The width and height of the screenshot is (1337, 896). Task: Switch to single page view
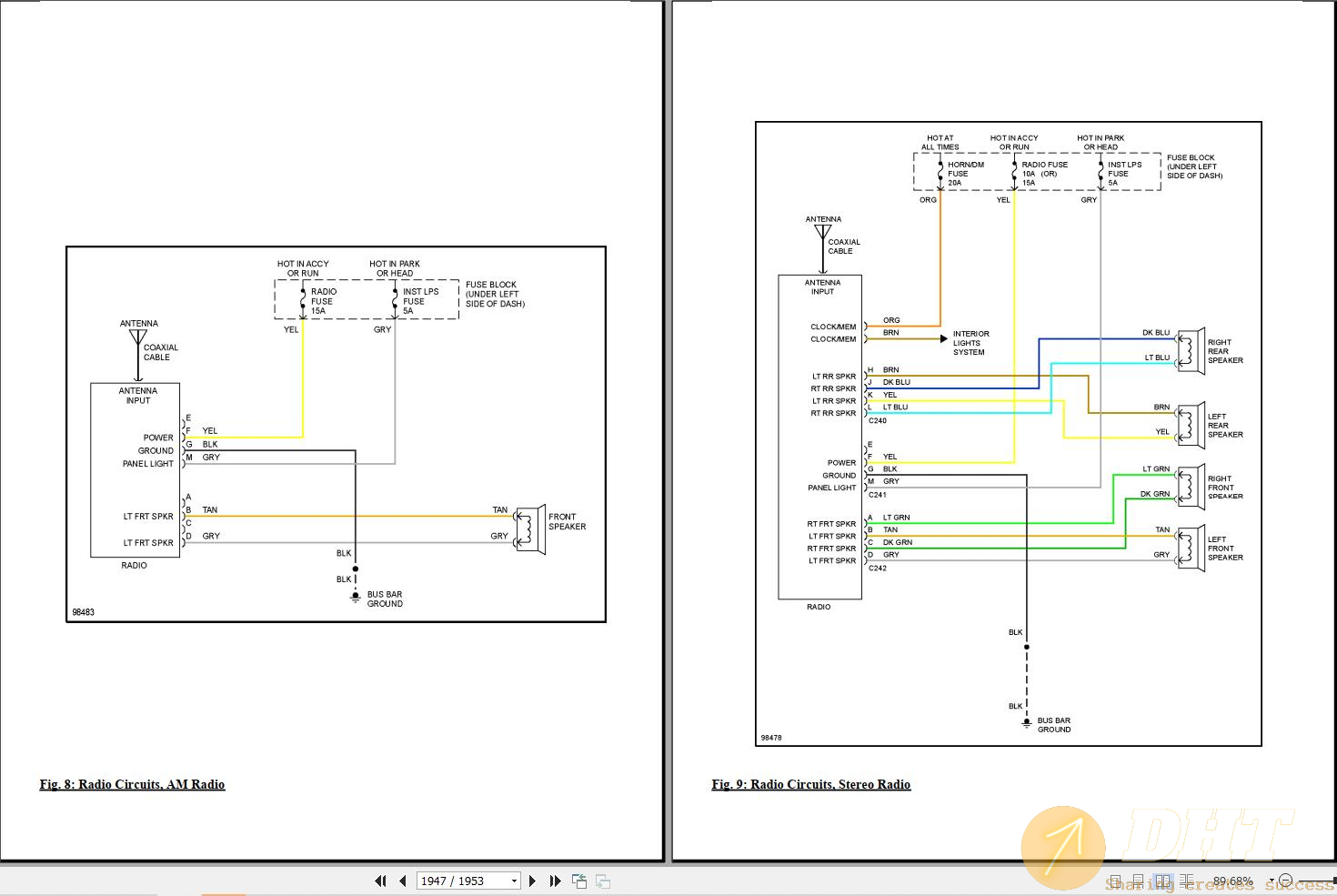pos(1115,881)
